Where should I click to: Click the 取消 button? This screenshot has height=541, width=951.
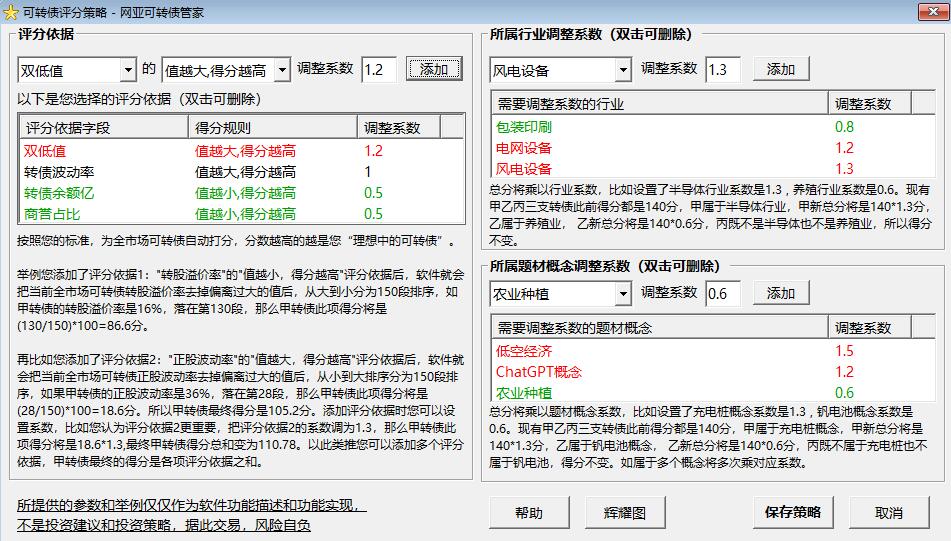[x=889, y=512]
